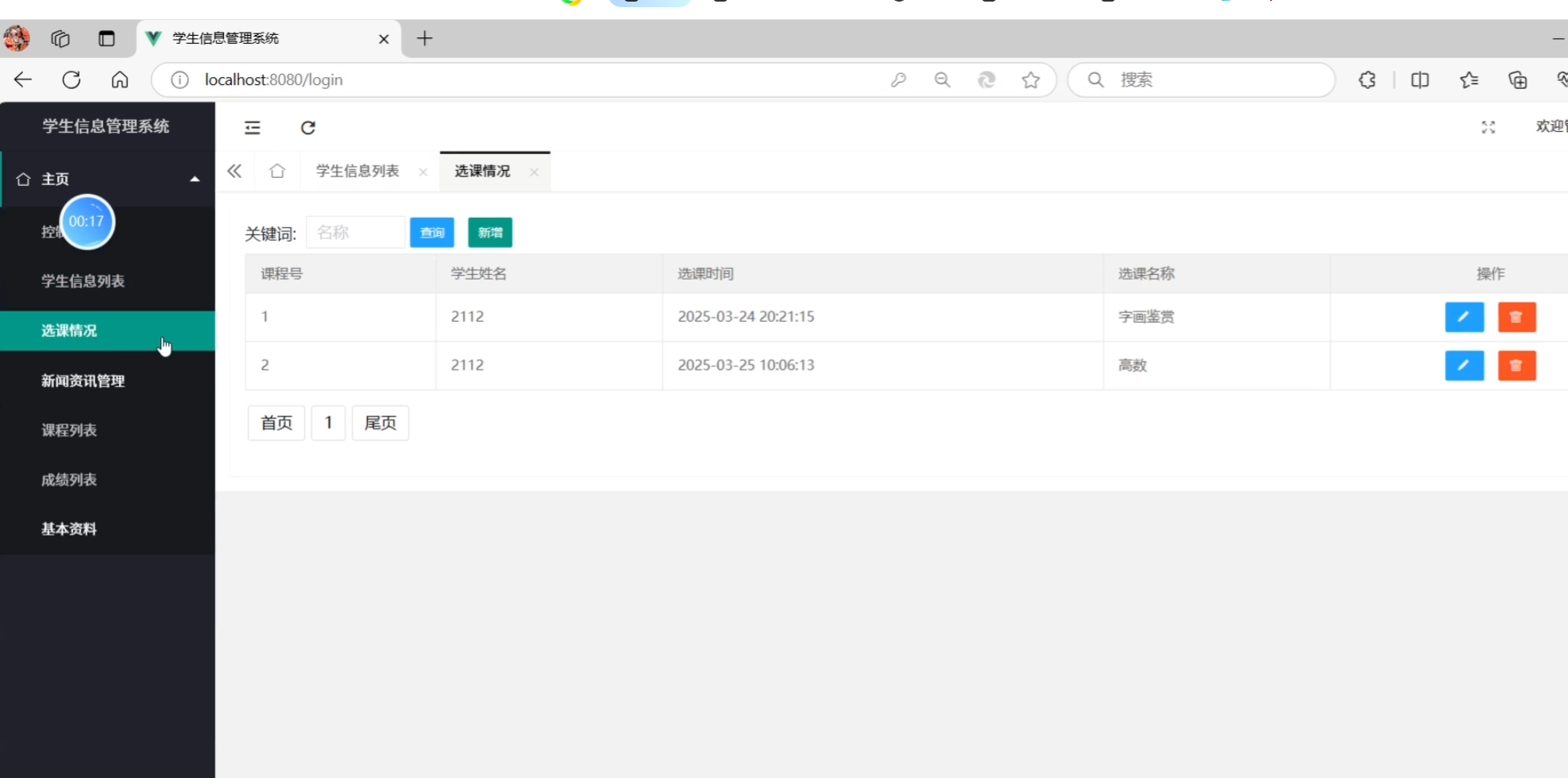This screenshot has width=1568, height=778.
Task: Close the 学生信息列表 tab
Action: tap(423, 172)
